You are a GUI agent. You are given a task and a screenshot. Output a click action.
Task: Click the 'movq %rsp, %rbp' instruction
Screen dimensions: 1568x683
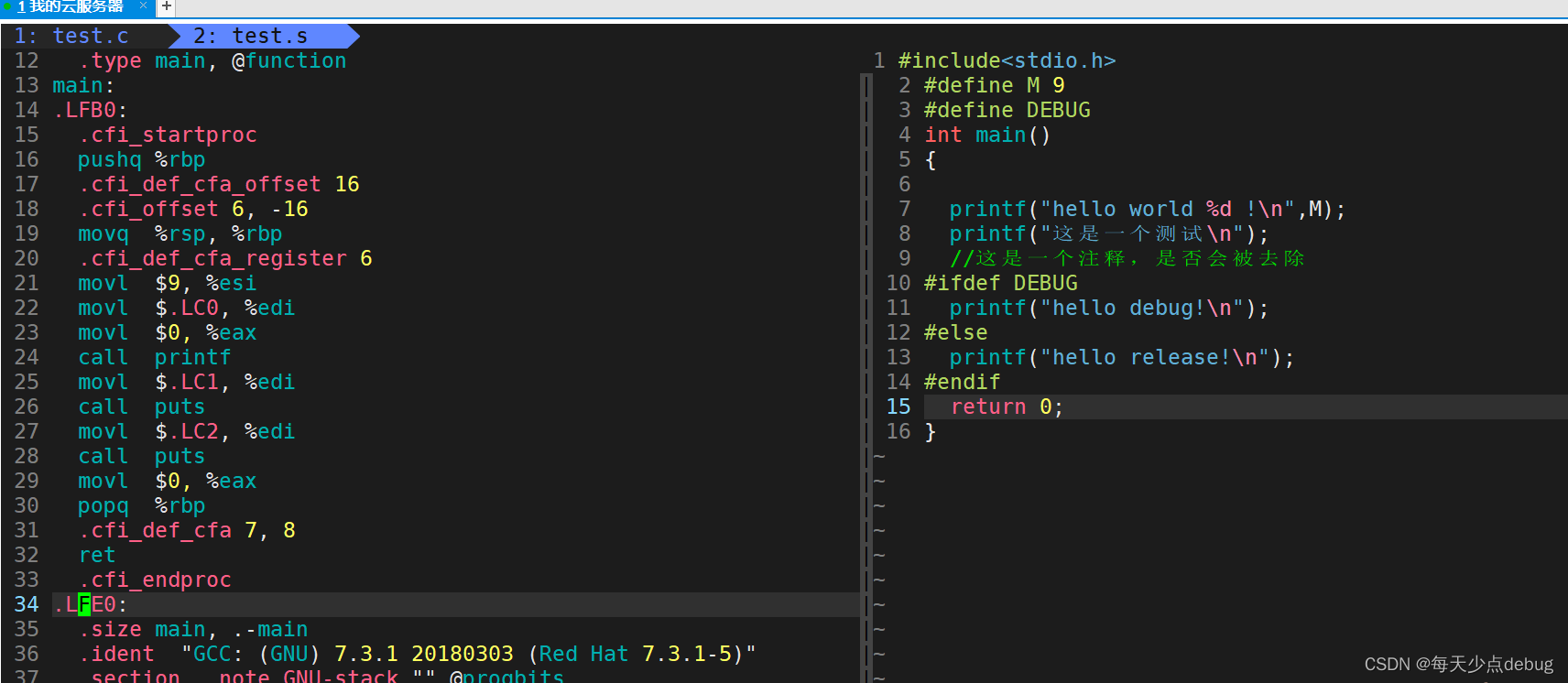click(x=180, y=233)
